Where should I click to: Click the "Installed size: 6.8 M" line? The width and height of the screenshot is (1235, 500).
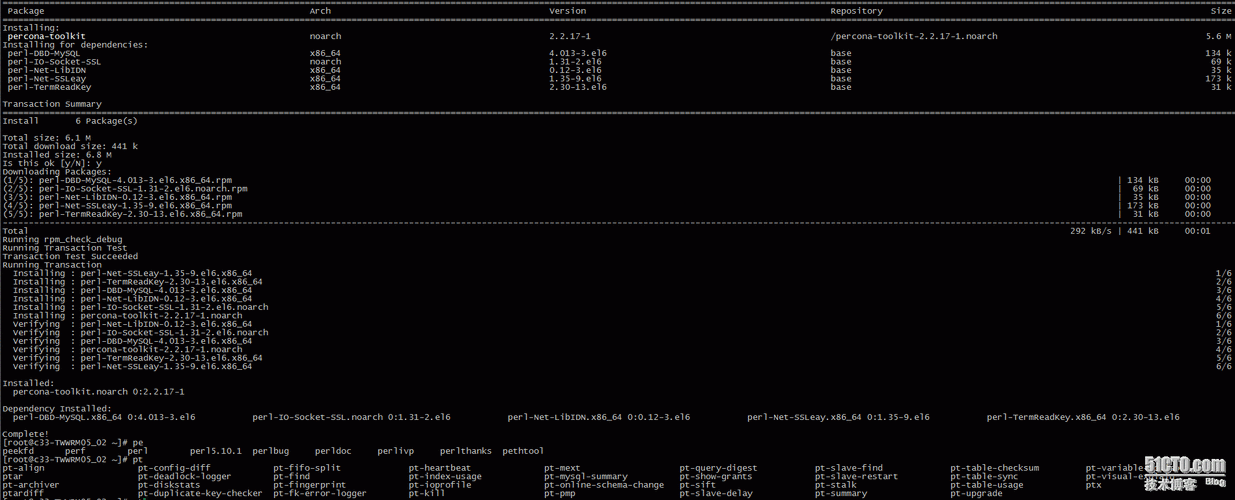57,155
